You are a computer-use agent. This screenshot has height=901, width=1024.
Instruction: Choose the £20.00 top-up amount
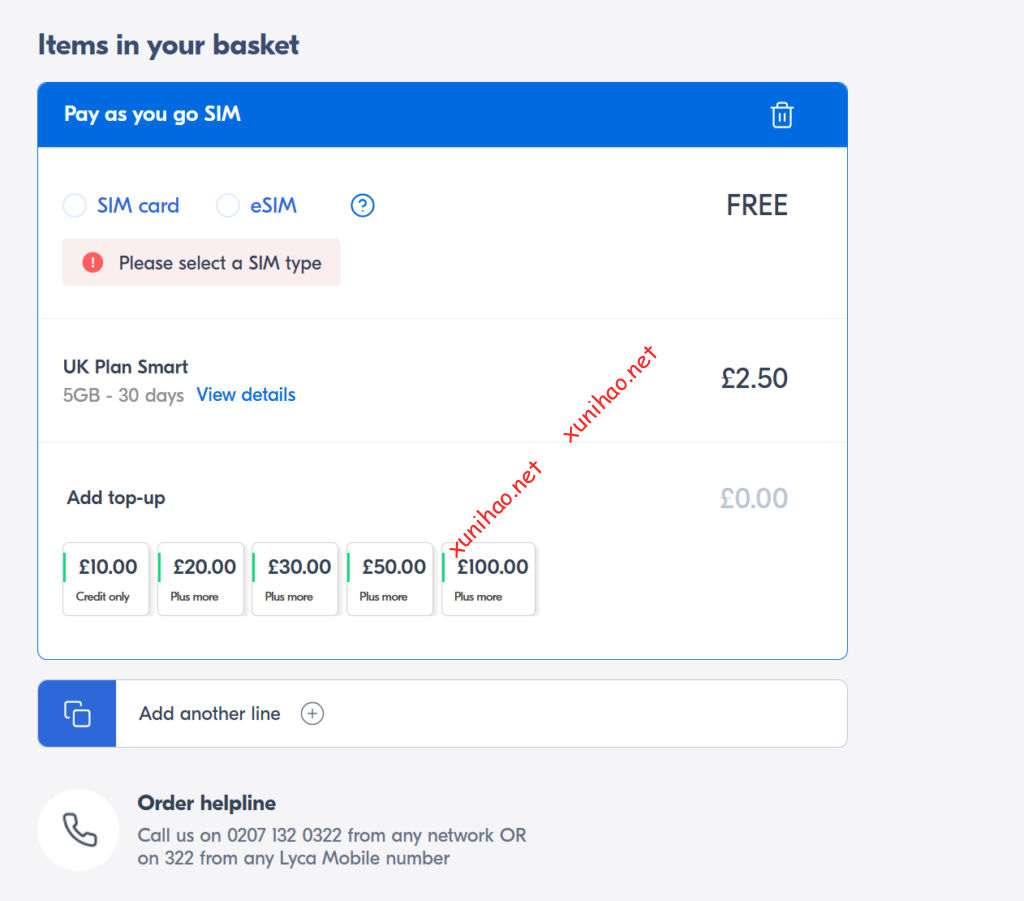point(201,579)
